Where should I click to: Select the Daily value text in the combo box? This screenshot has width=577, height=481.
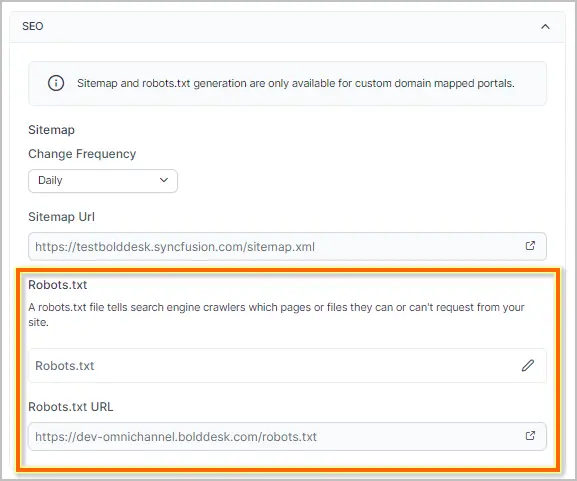click(x=50, y=180)
